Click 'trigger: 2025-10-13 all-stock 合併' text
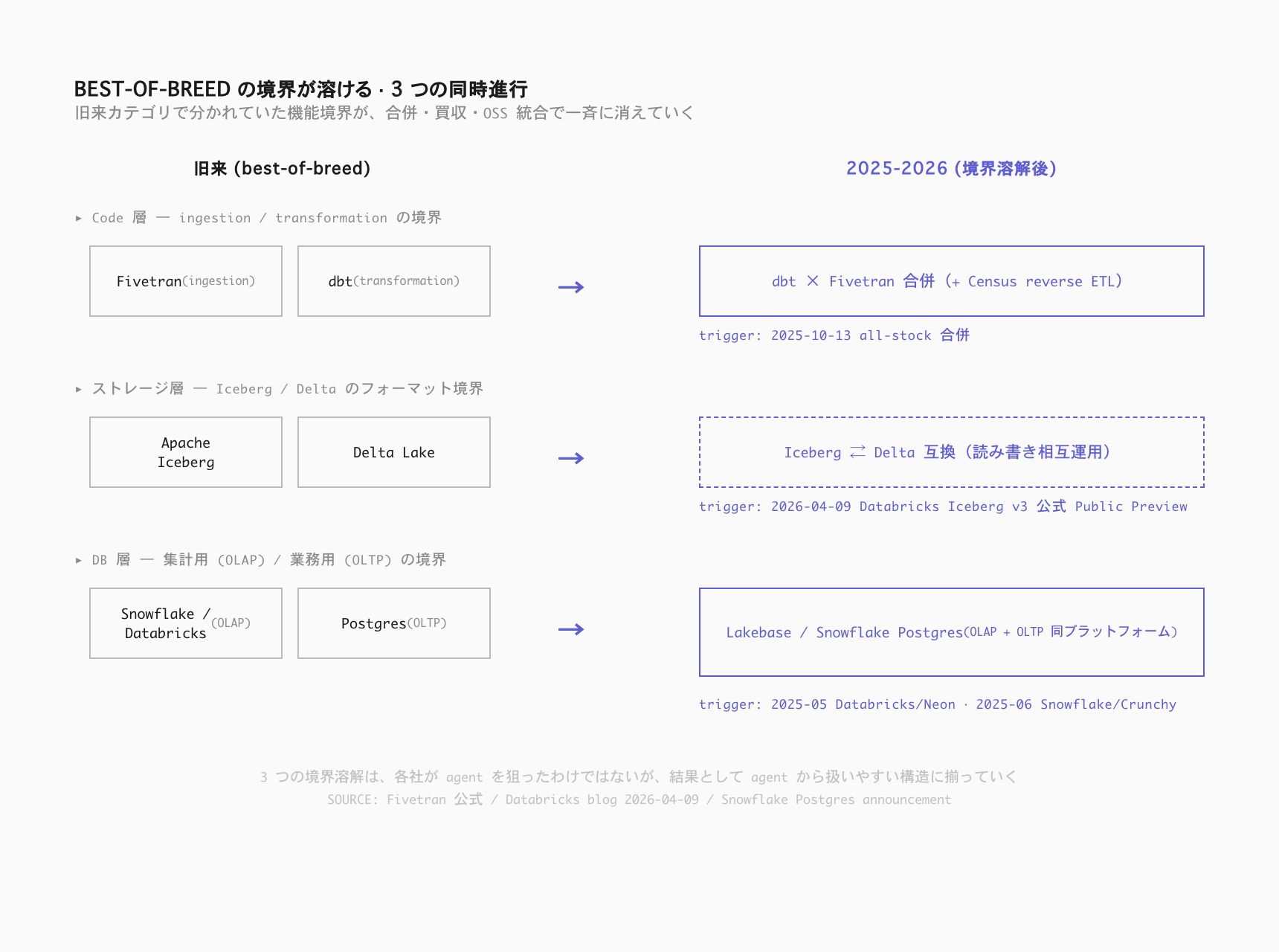 tap(834, 335)
